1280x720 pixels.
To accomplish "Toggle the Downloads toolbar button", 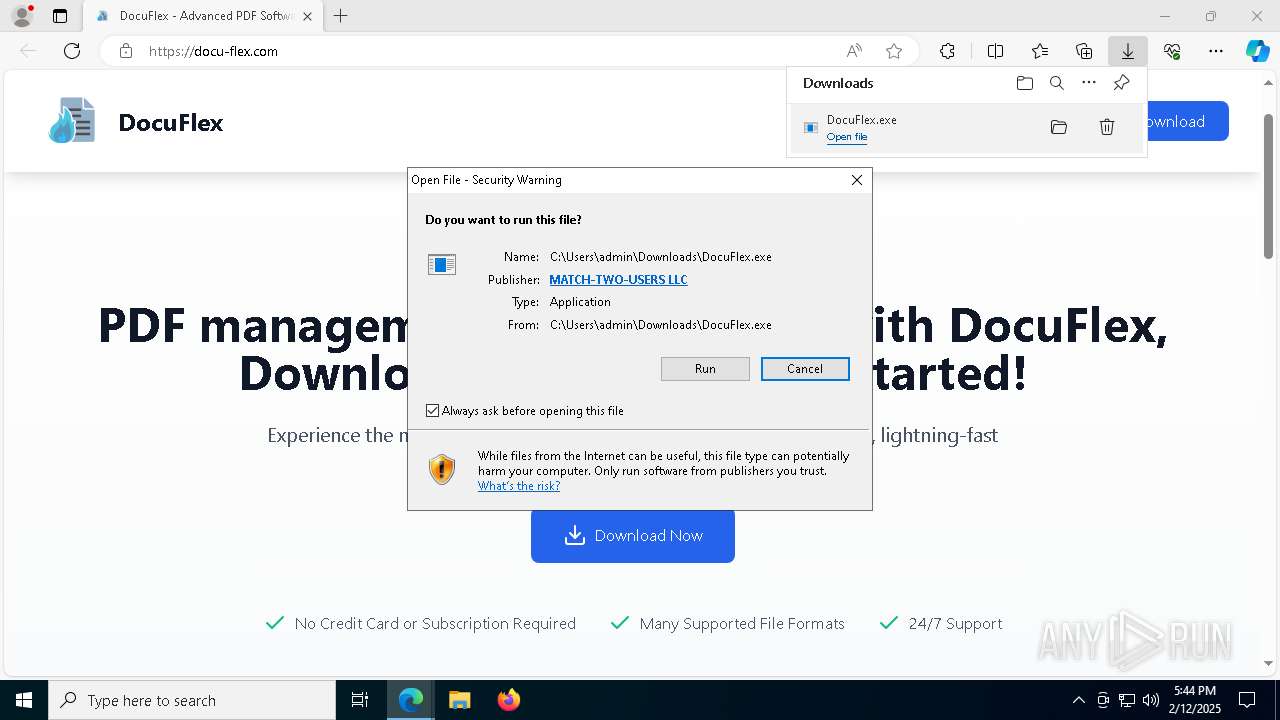I will tap(1128, 51).
